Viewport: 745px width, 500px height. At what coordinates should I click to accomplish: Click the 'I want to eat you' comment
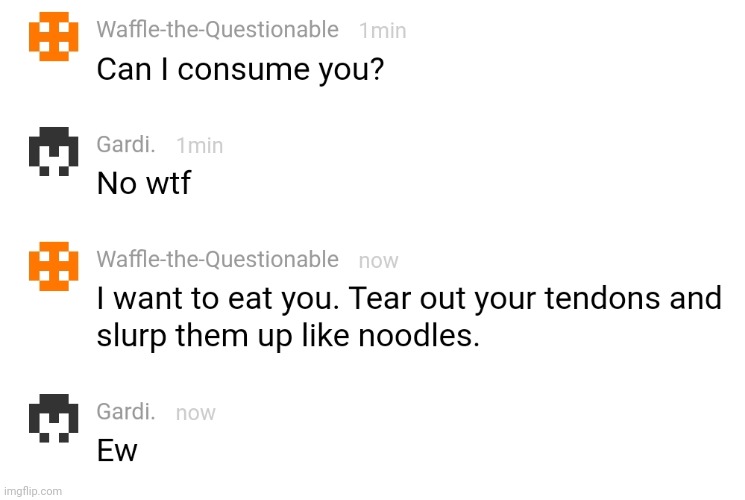(409, 317)
